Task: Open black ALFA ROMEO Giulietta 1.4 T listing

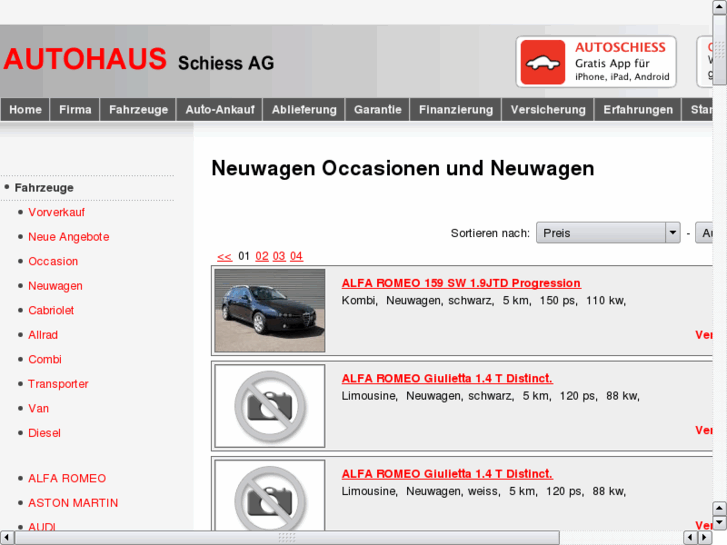Action: click(447, 379)
